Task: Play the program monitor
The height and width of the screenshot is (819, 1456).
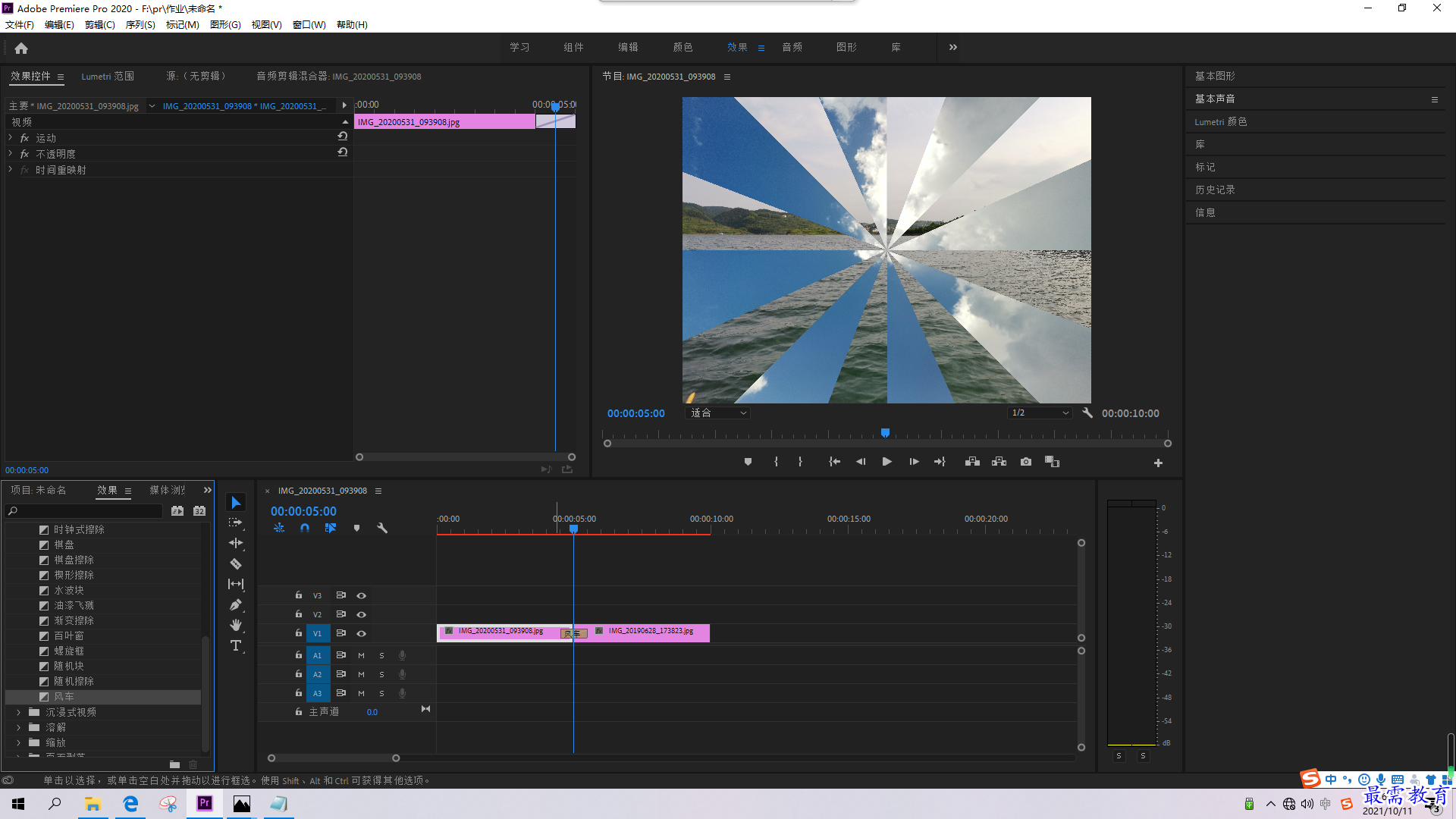Action: tap(886, 462)
